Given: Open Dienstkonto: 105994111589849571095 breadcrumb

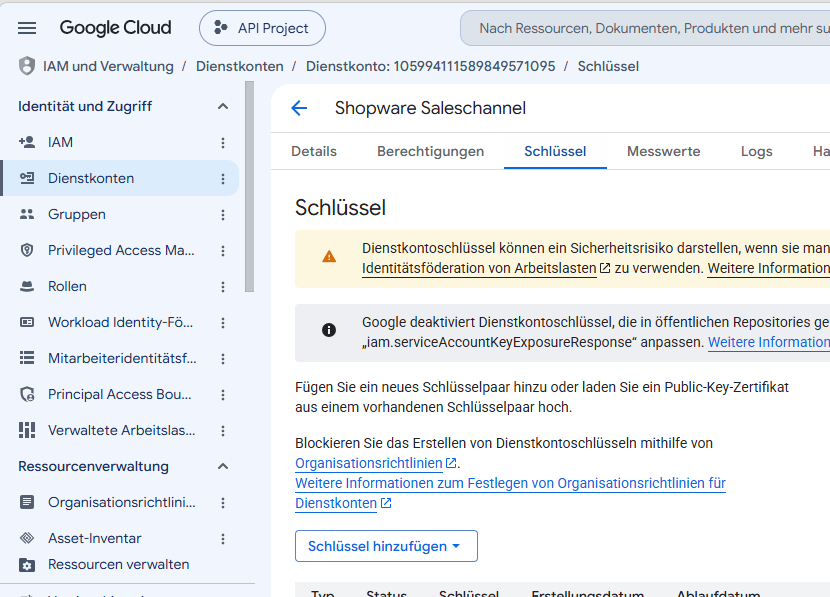Looking at the screenshot, I should [430, 66].
